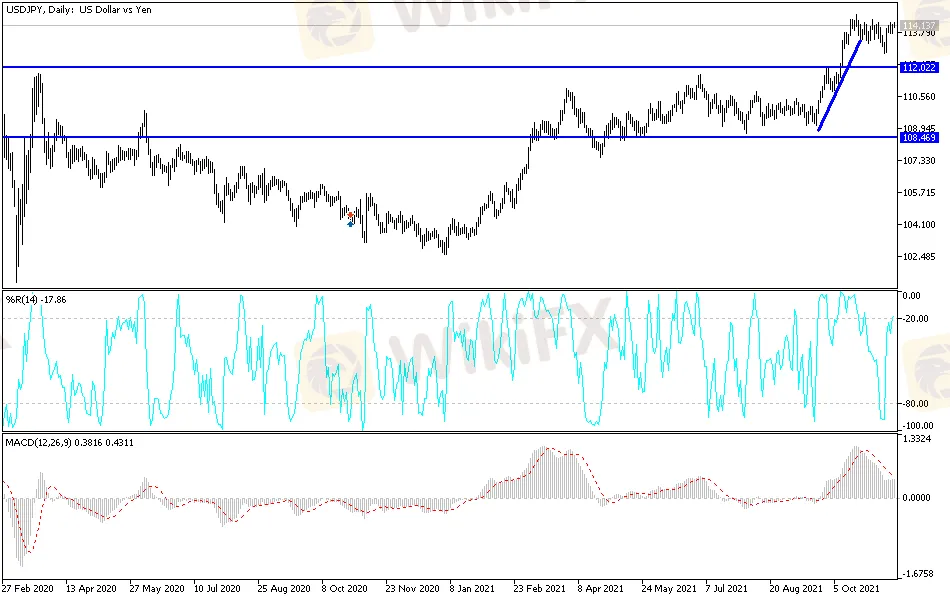Click the date label '7 Jul 2021'
The height and width of the screenshot is (600, 950).
(x=726, y=588)
